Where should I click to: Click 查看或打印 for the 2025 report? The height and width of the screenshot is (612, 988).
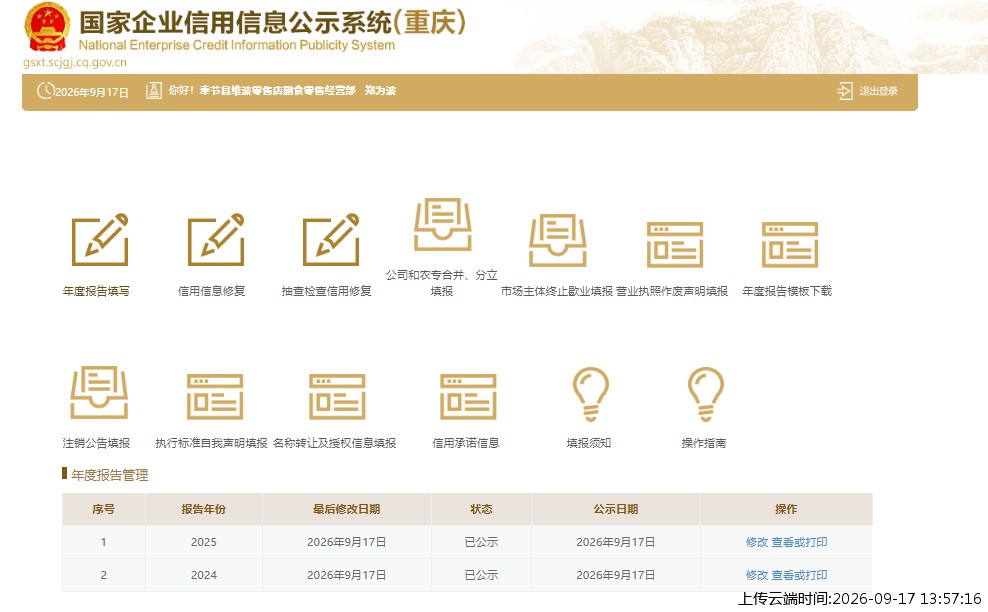point(799,542)
